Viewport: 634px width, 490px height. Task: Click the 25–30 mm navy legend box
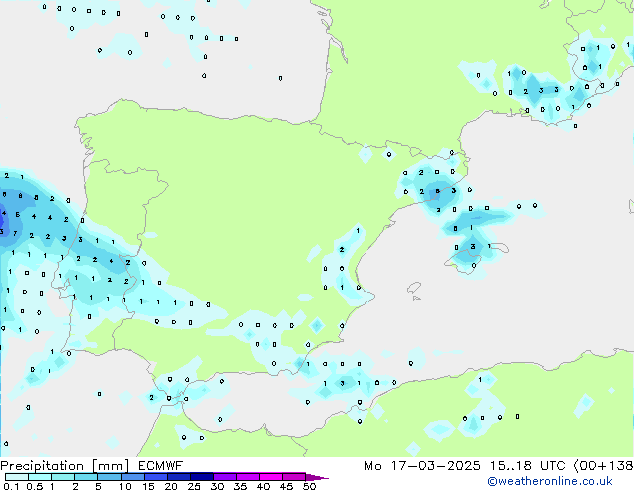coord(201,477)
